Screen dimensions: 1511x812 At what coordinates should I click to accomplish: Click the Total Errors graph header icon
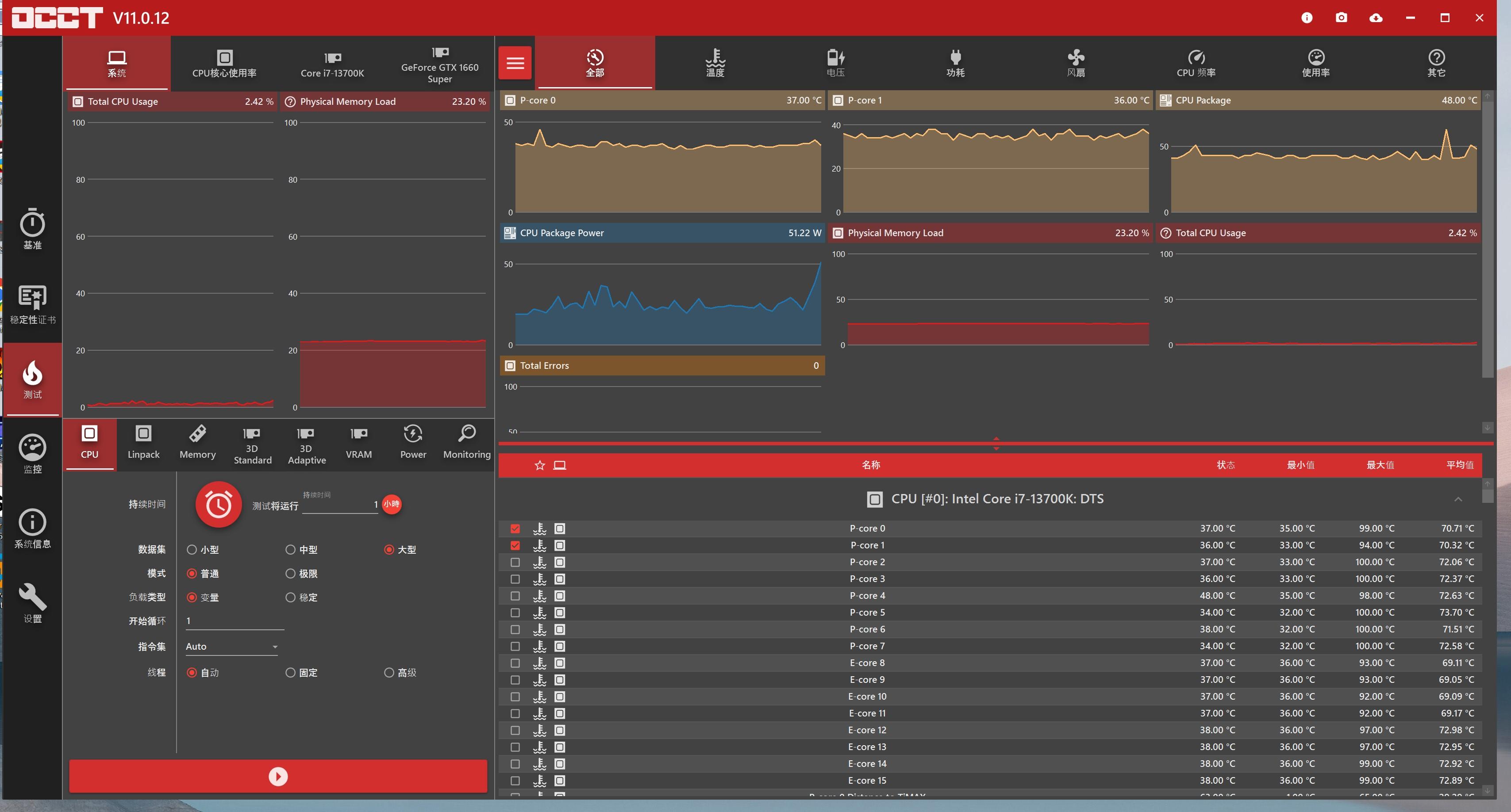click(x=510, y=365)
